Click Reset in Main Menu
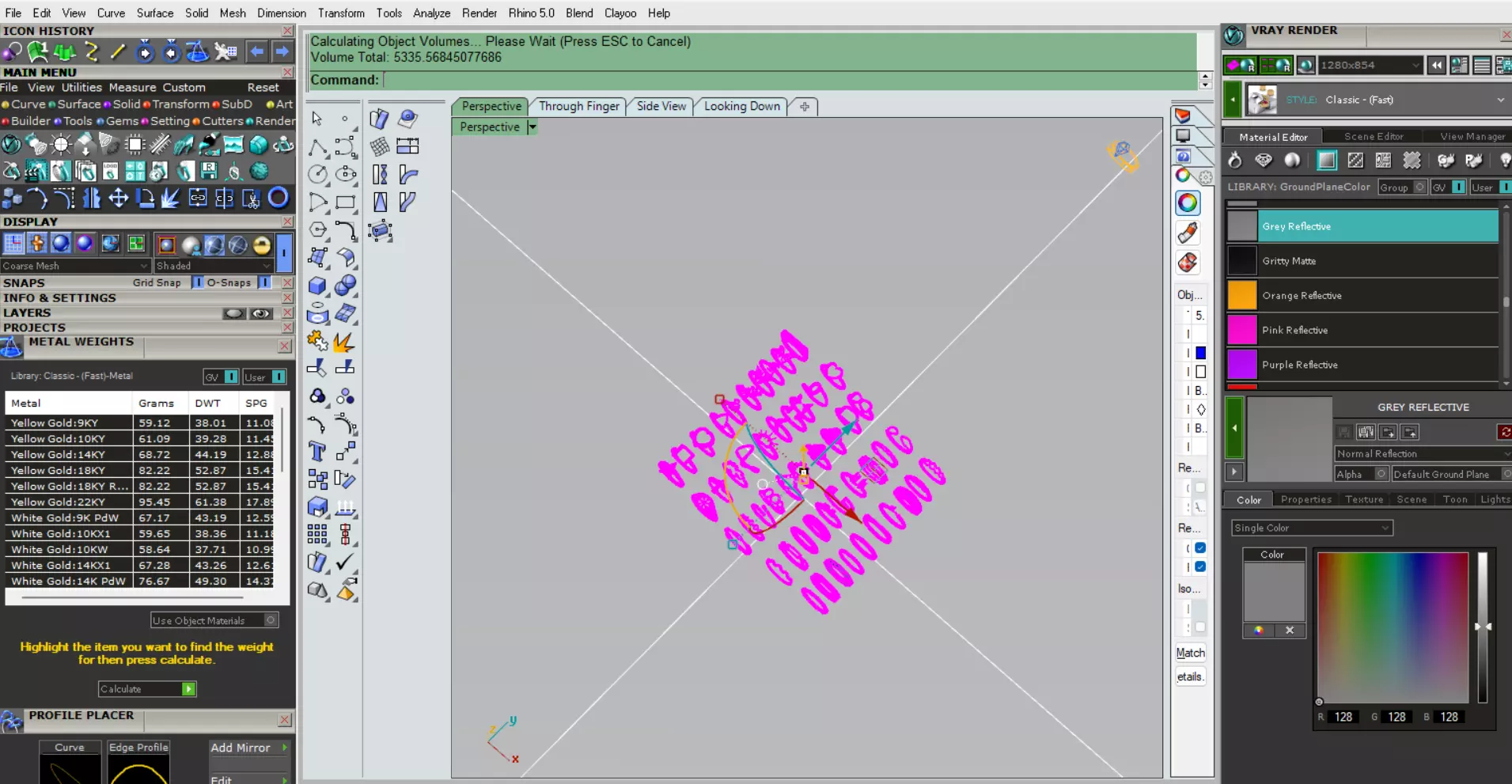Viewport: 1512px width, 784px height. pos(263,88)
